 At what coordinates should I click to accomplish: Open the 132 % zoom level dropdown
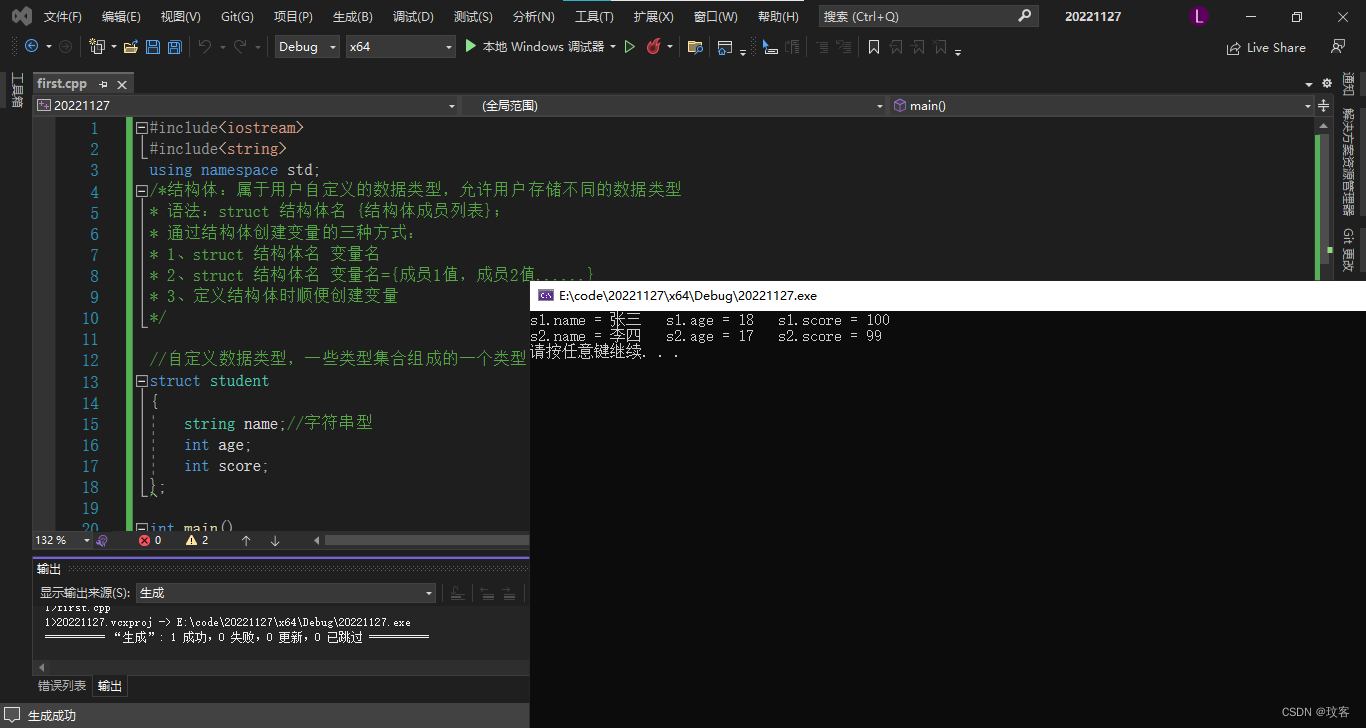(x=62, y=540)
